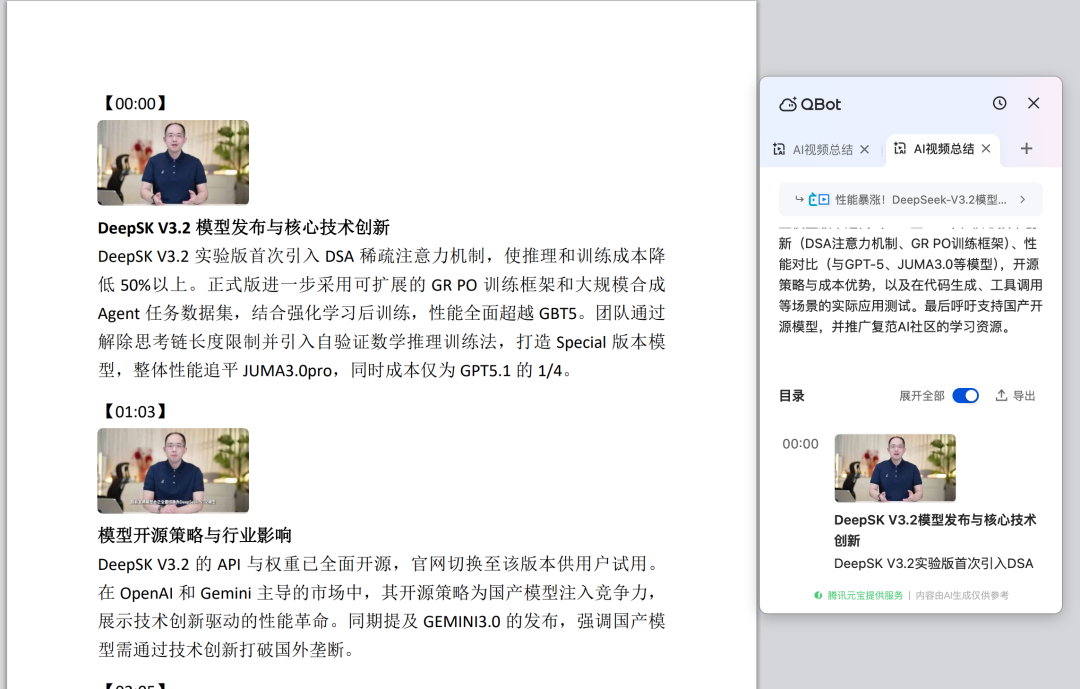1080x689 pixels.
Task: Toggle the 展开全部 switch off
Action: click(965, 395)
